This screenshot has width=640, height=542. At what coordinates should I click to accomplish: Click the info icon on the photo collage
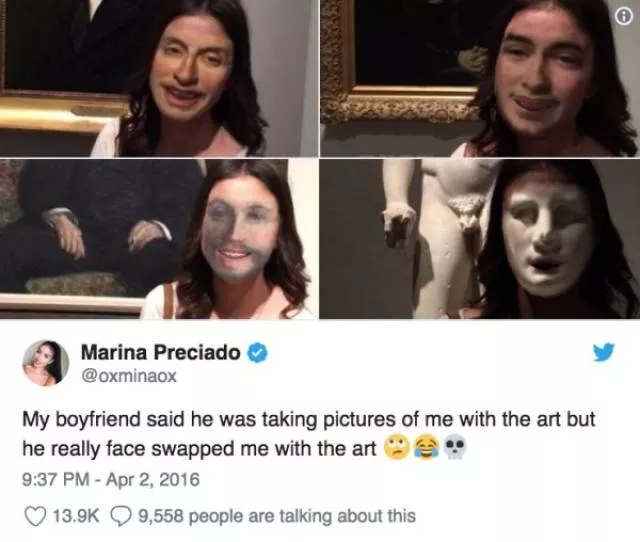[x=622, y=16]
